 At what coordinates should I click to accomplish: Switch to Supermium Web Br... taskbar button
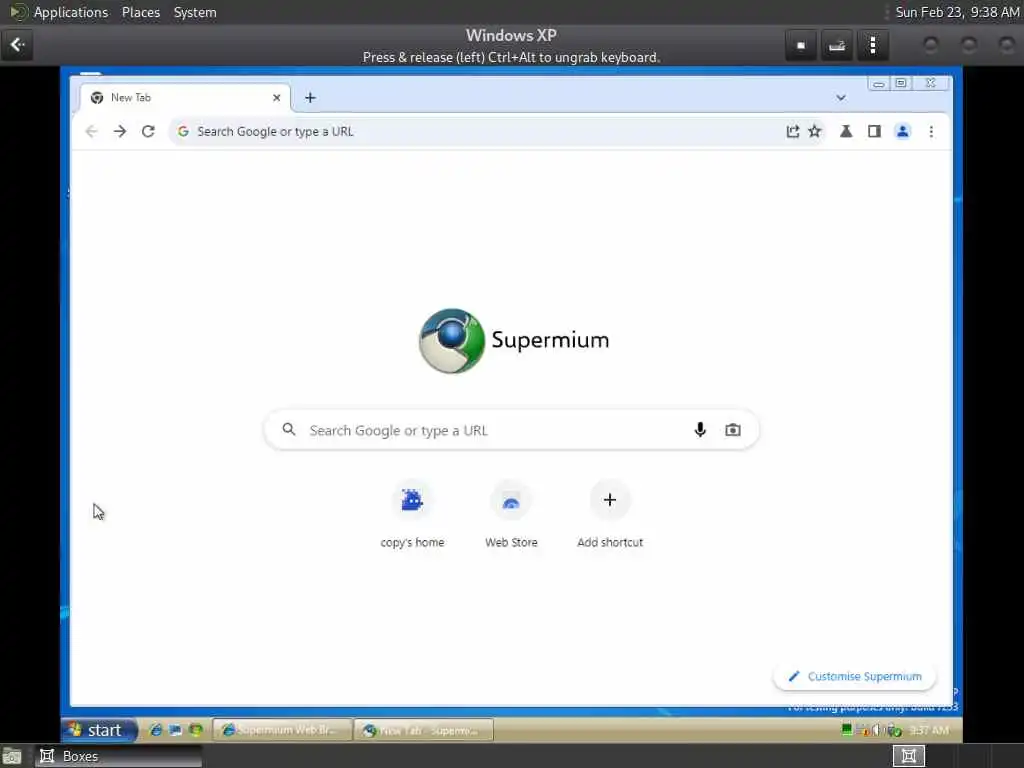coord(282,729)
